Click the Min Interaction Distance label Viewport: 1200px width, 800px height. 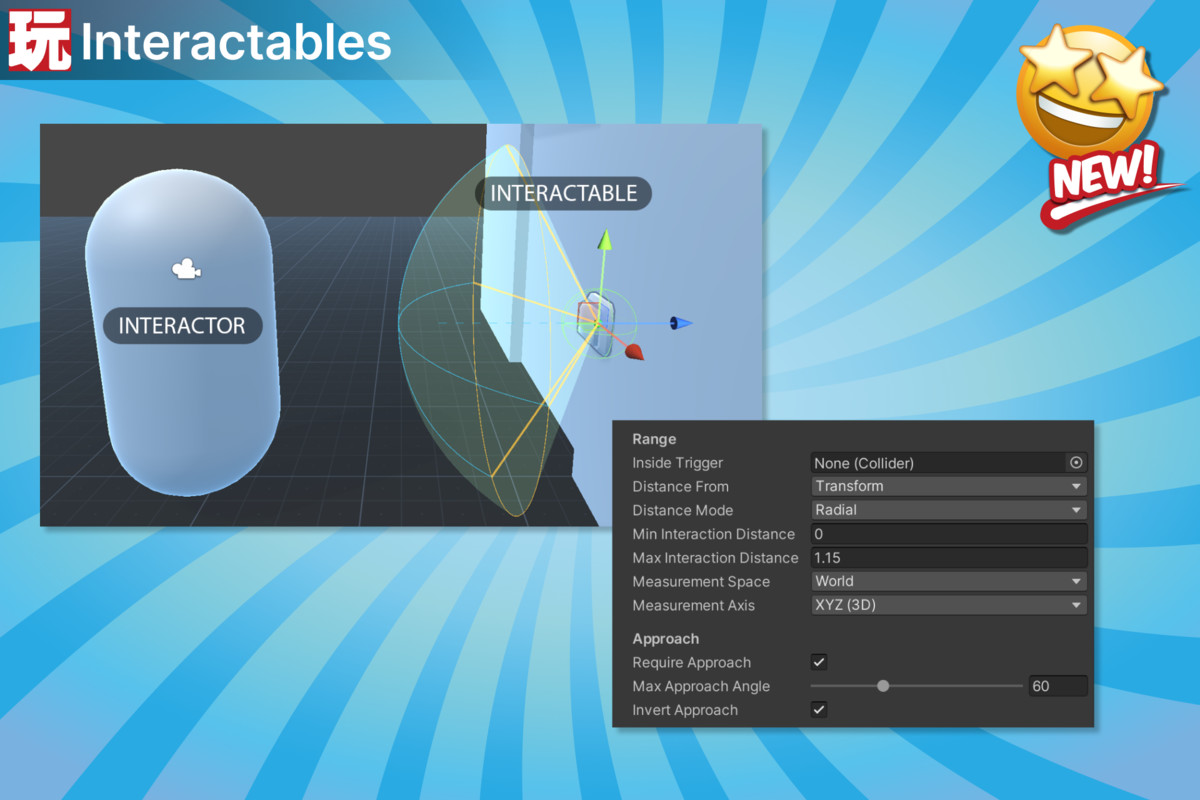[x=713, y=534]
